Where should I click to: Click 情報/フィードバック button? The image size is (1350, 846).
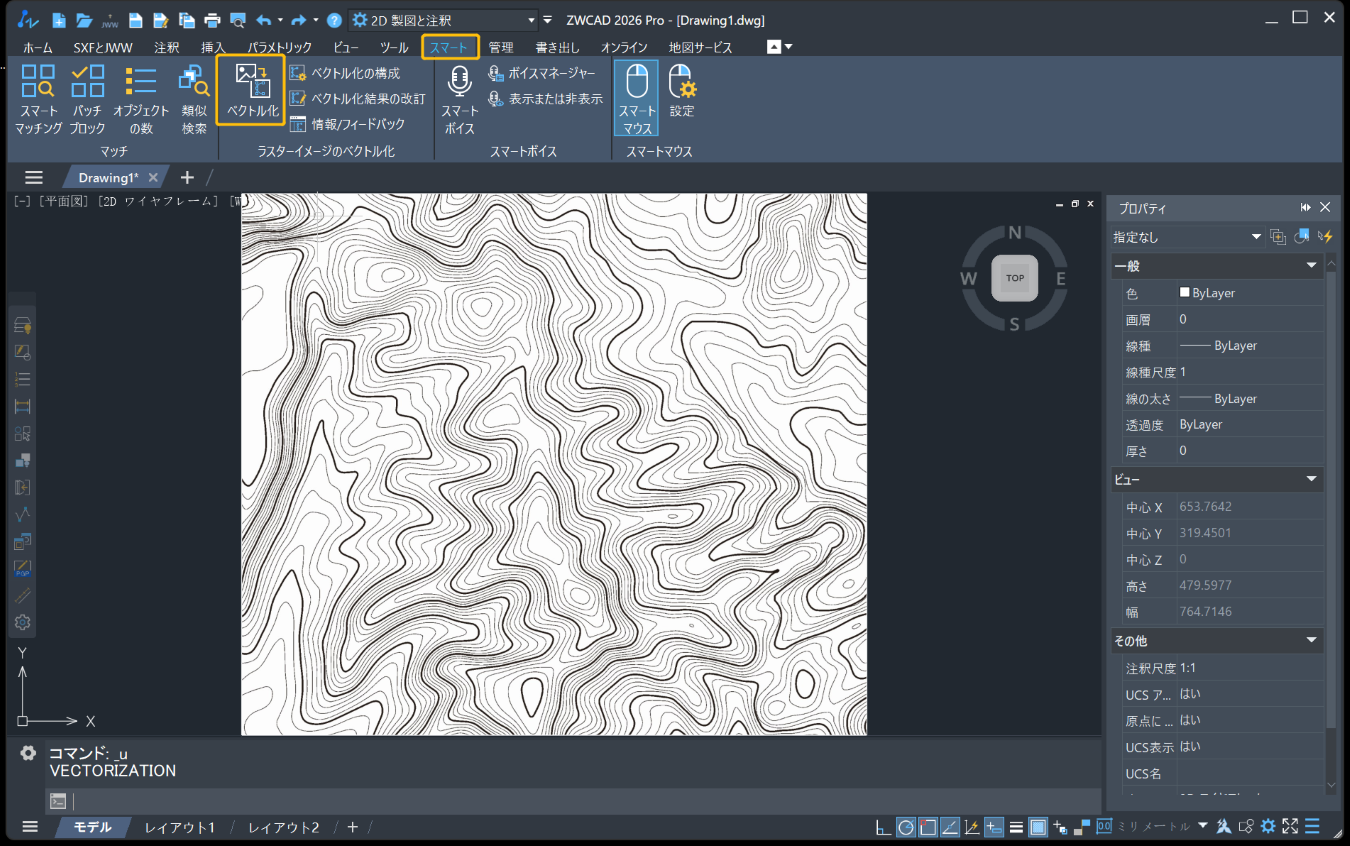347,125
